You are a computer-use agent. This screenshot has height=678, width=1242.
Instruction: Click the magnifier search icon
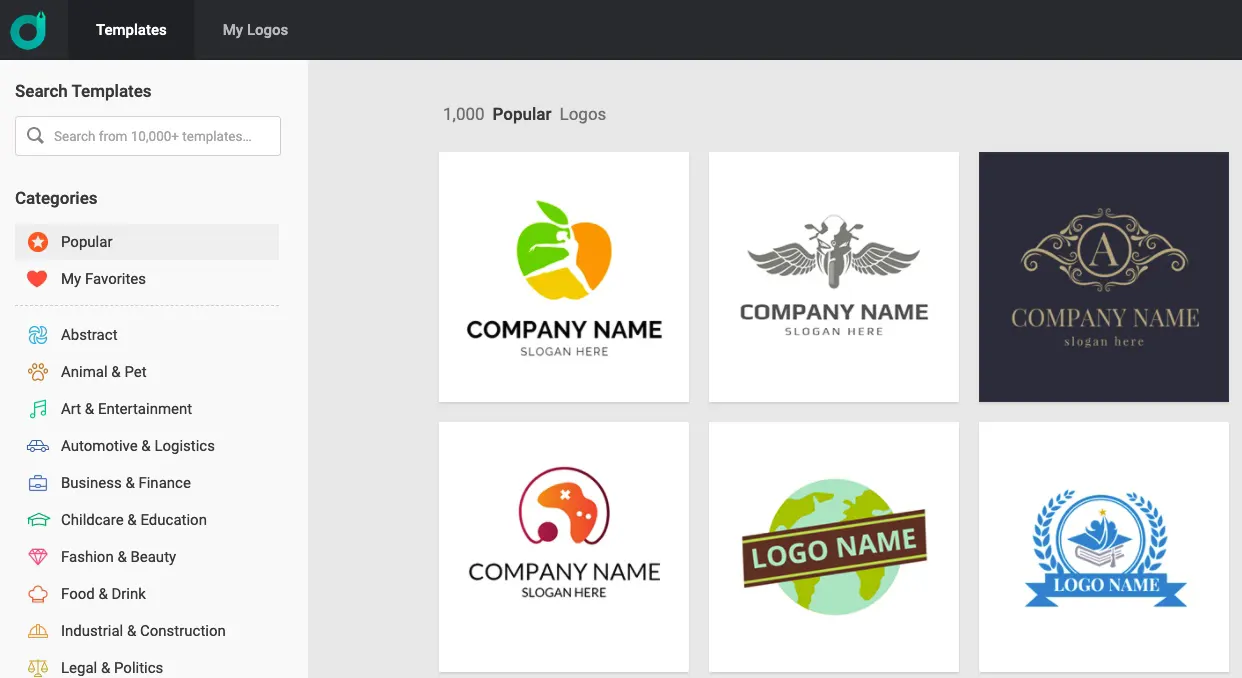coord(35,136)
